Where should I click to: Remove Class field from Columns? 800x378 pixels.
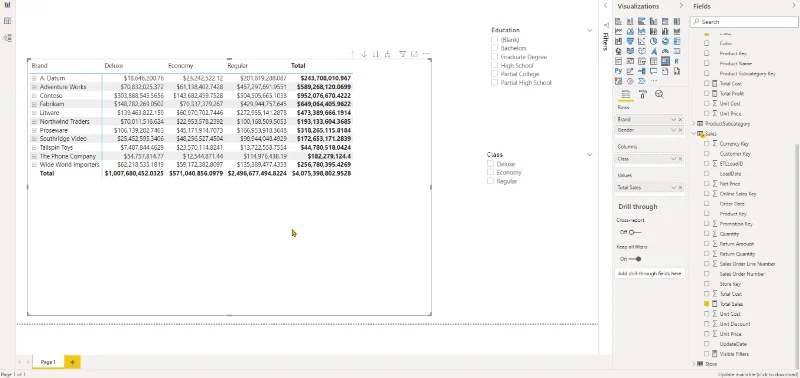[x=680, y=159]
